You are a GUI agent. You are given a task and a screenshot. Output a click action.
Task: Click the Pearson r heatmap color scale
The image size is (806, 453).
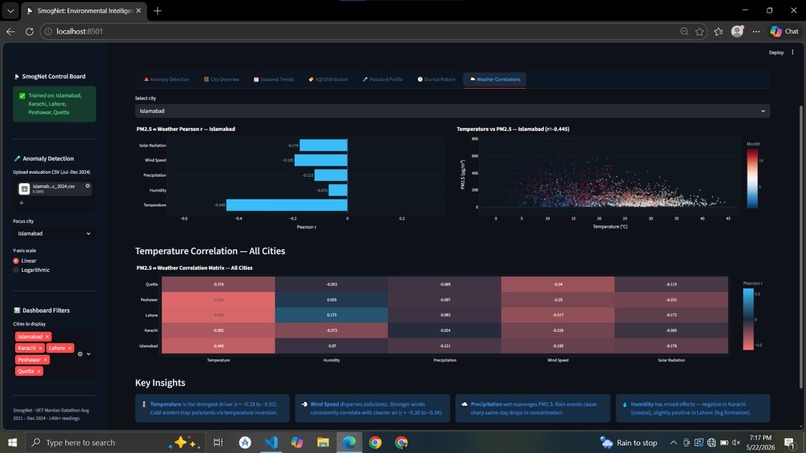coord(748,319)
